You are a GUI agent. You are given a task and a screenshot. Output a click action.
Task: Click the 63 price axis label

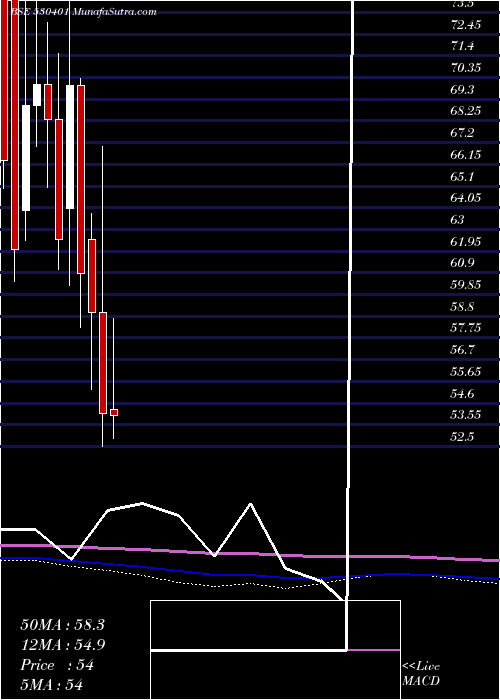click(x=458, y=221)
